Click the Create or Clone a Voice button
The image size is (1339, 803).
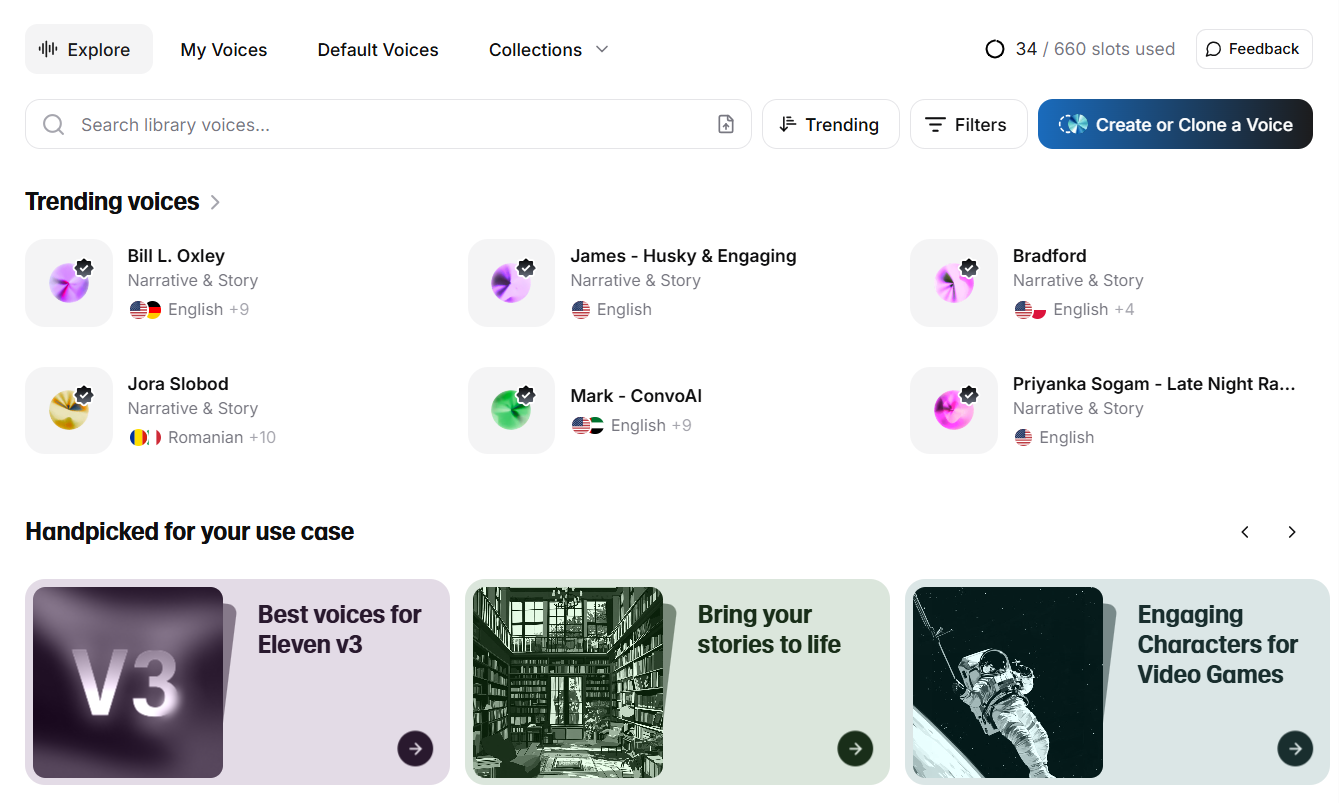pyautogui.click(x=1175, y=124)
